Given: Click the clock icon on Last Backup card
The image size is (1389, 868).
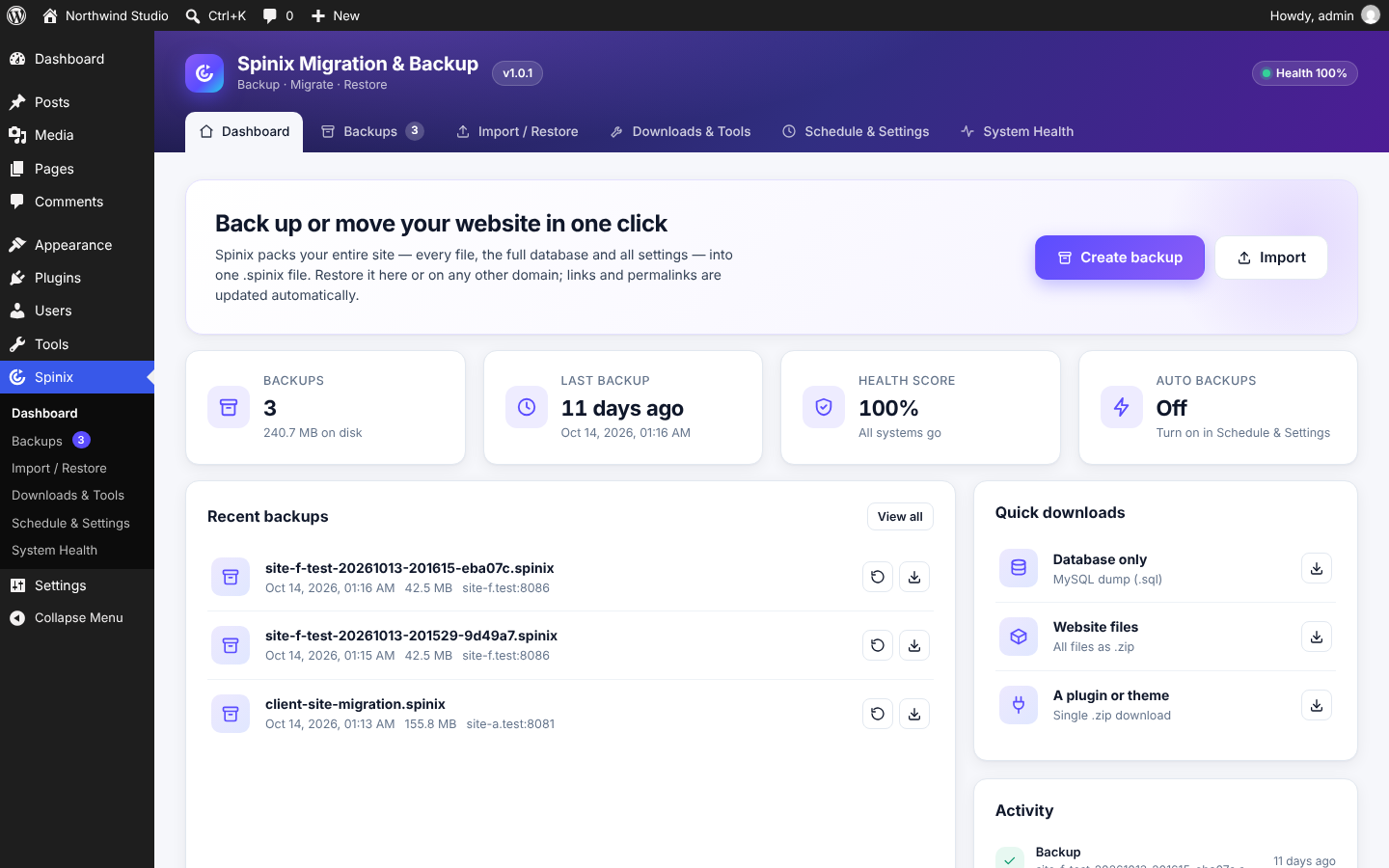Looking at the screenshot, I should click(527, 407).
